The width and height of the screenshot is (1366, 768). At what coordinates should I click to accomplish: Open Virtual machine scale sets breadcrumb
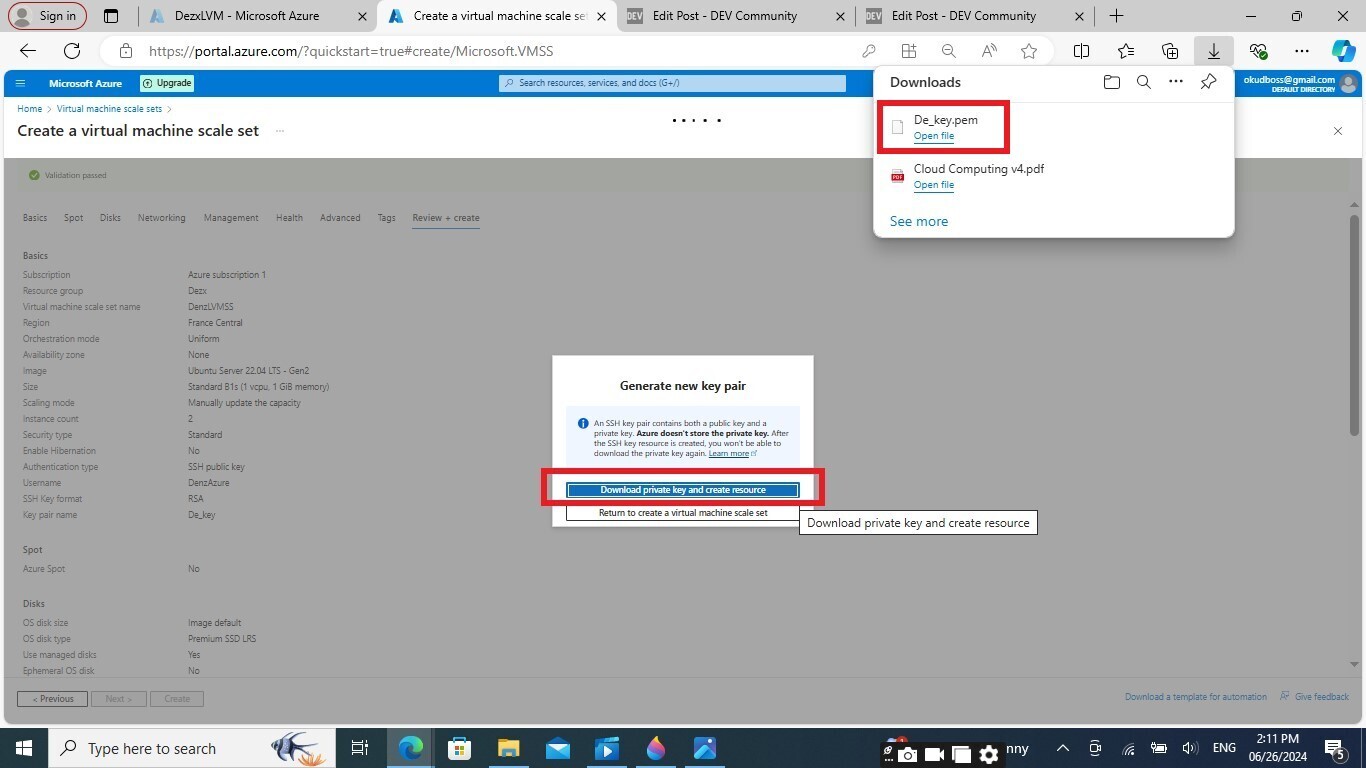[x=109, y=109]
